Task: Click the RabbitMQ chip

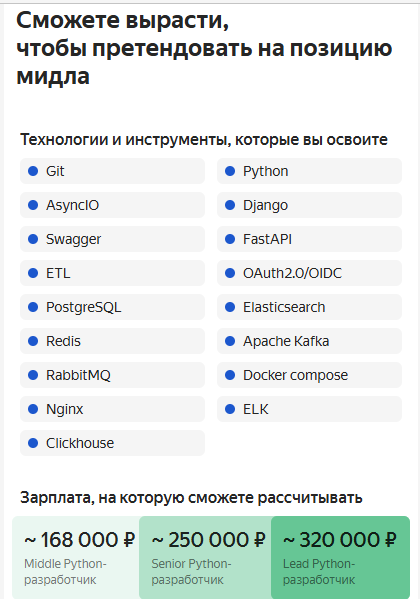Action: pos(112,375)
